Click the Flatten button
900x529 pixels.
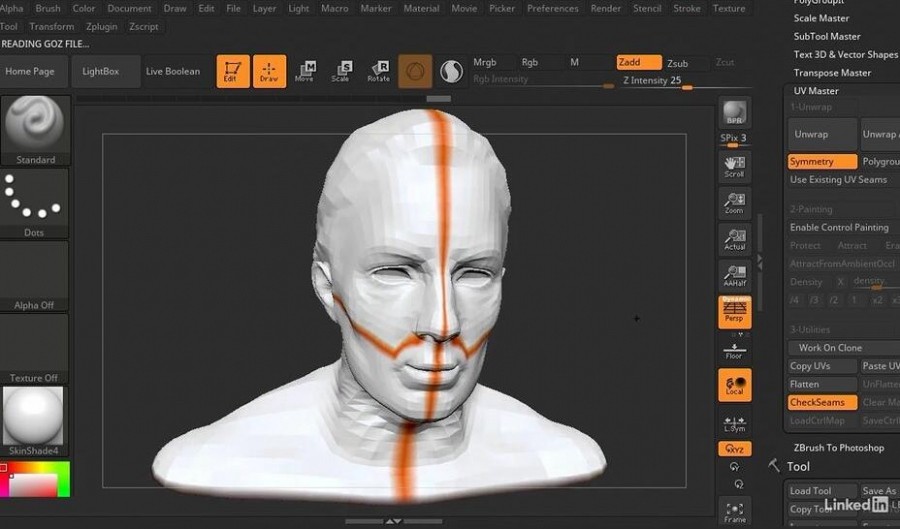click(823, 384)
